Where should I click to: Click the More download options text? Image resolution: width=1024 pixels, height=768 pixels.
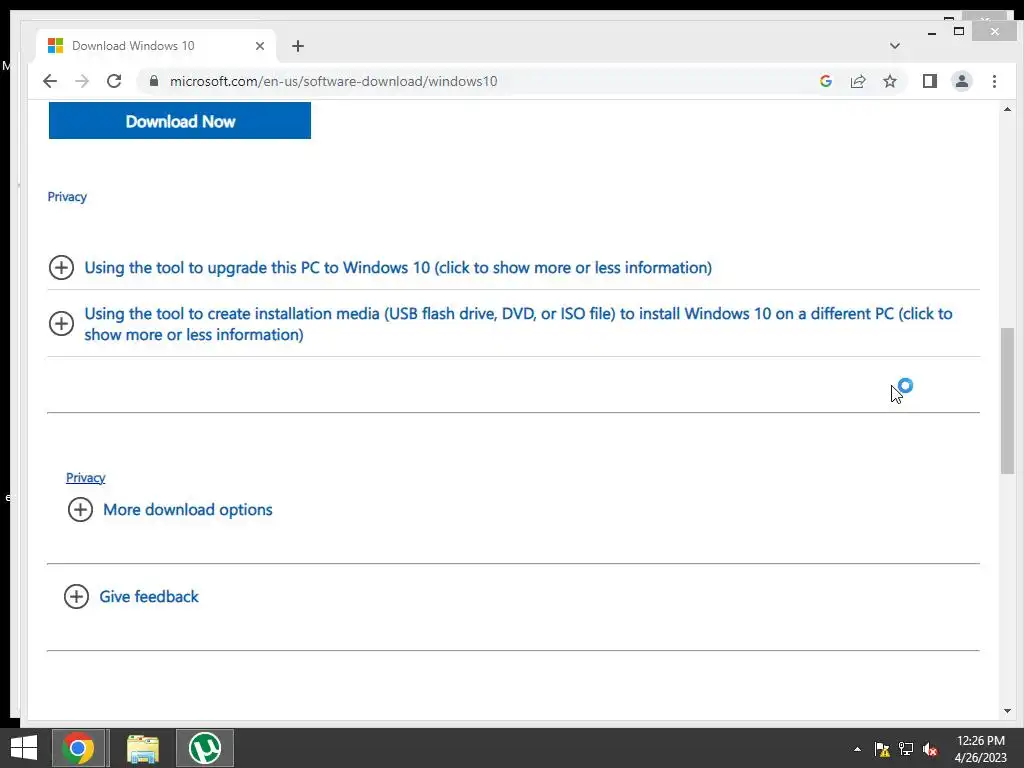187,509
